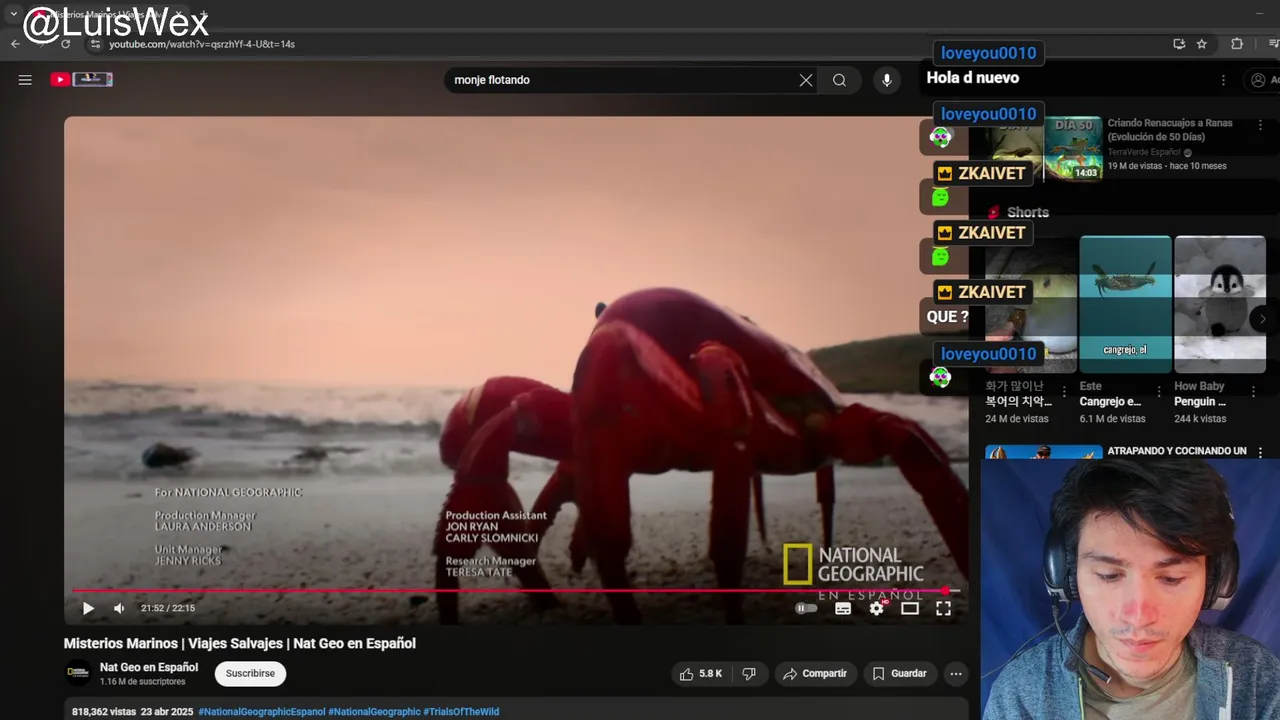Viewport: 1280px width, 720px height.
Task: Open options for the Korean-titled Short
Action: pyautogui.click(x=1064, y=391)
